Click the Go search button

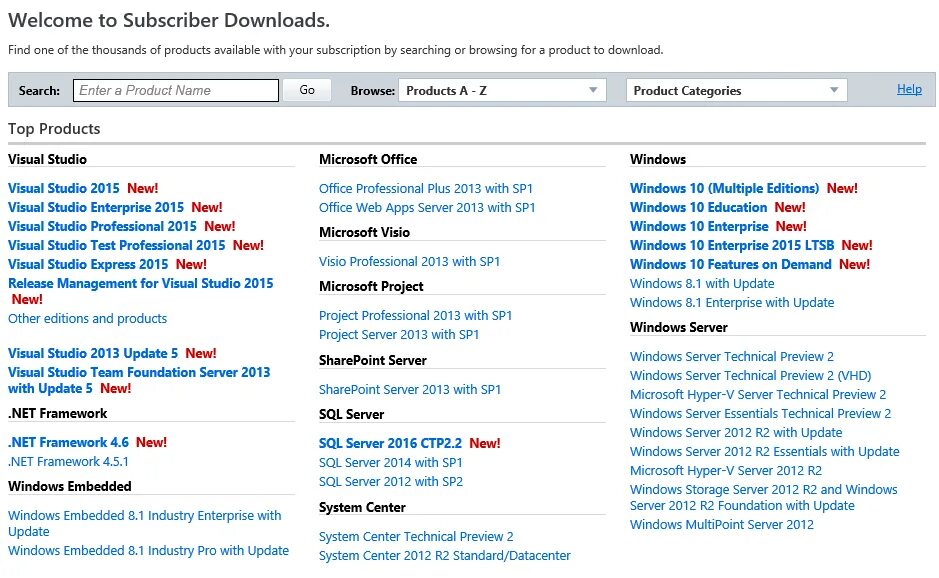point(307,90)
